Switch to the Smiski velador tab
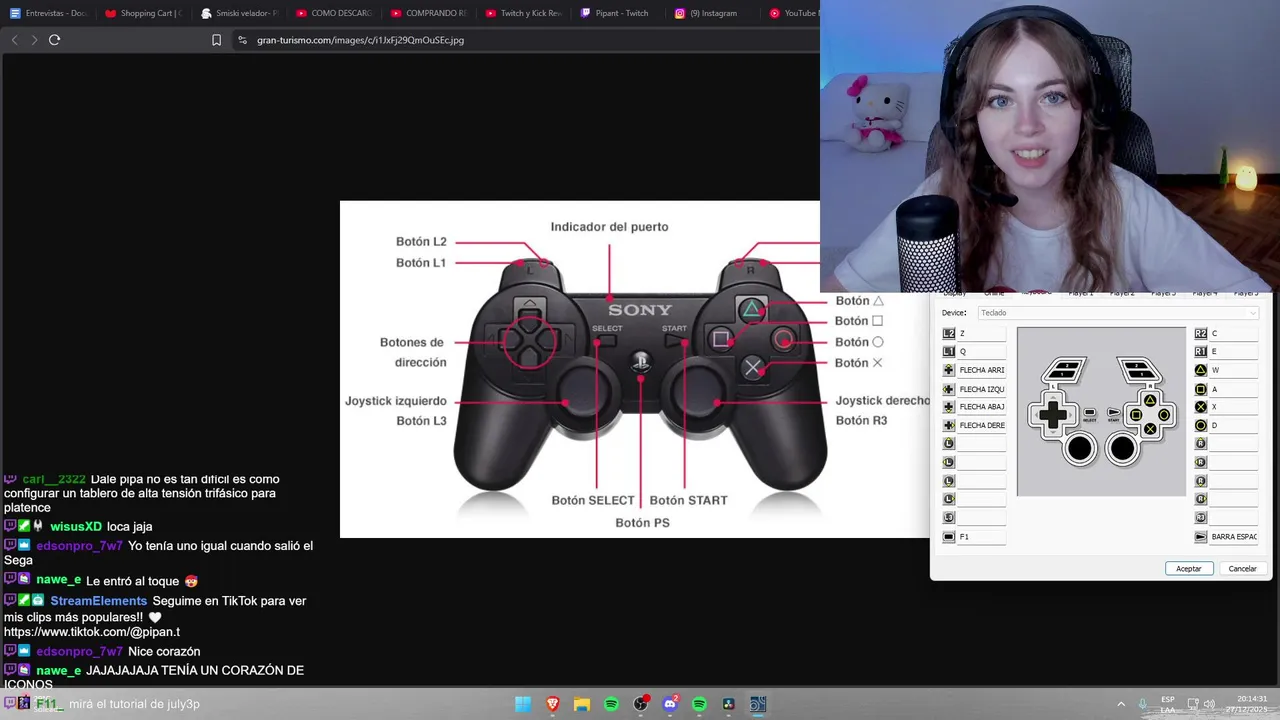Viewport: 1280px width, 720px height. coord(239,13)
